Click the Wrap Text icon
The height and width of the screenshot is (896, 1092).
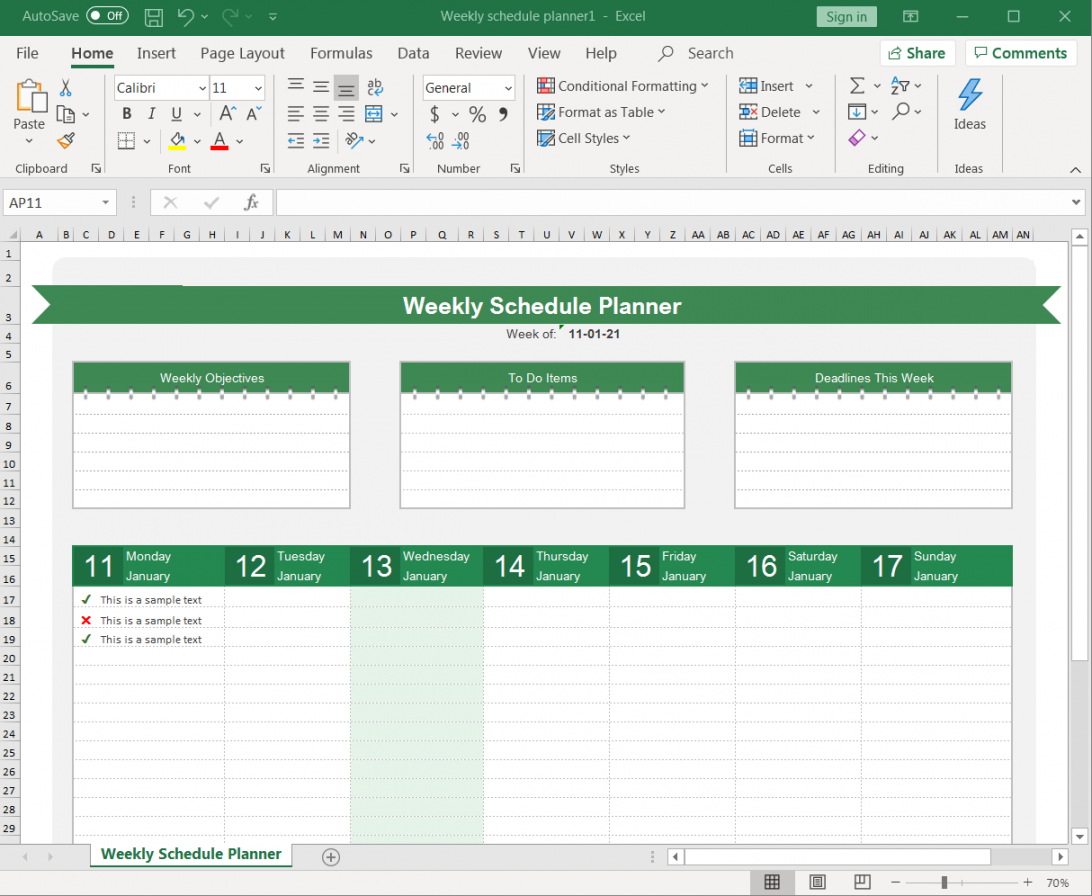tap(375, 87)
